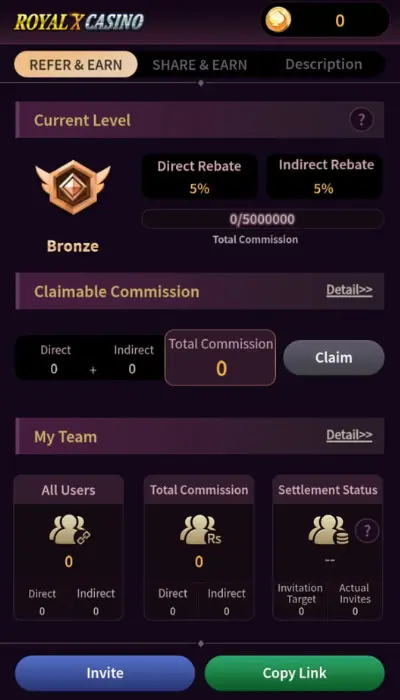
Task: Switch to the SHARE & EARN tab
Action: pos(200,65)
